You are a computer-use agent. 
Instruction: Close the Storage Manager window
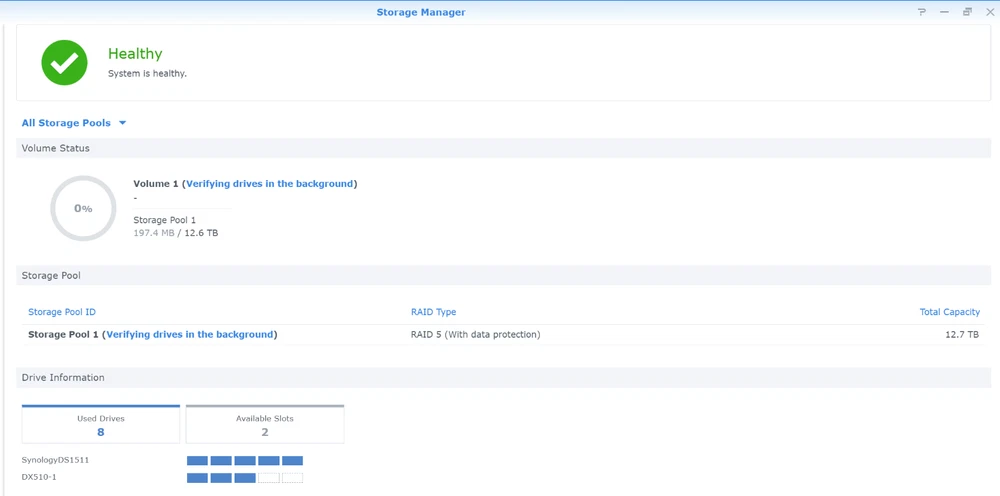pos(989,12)
